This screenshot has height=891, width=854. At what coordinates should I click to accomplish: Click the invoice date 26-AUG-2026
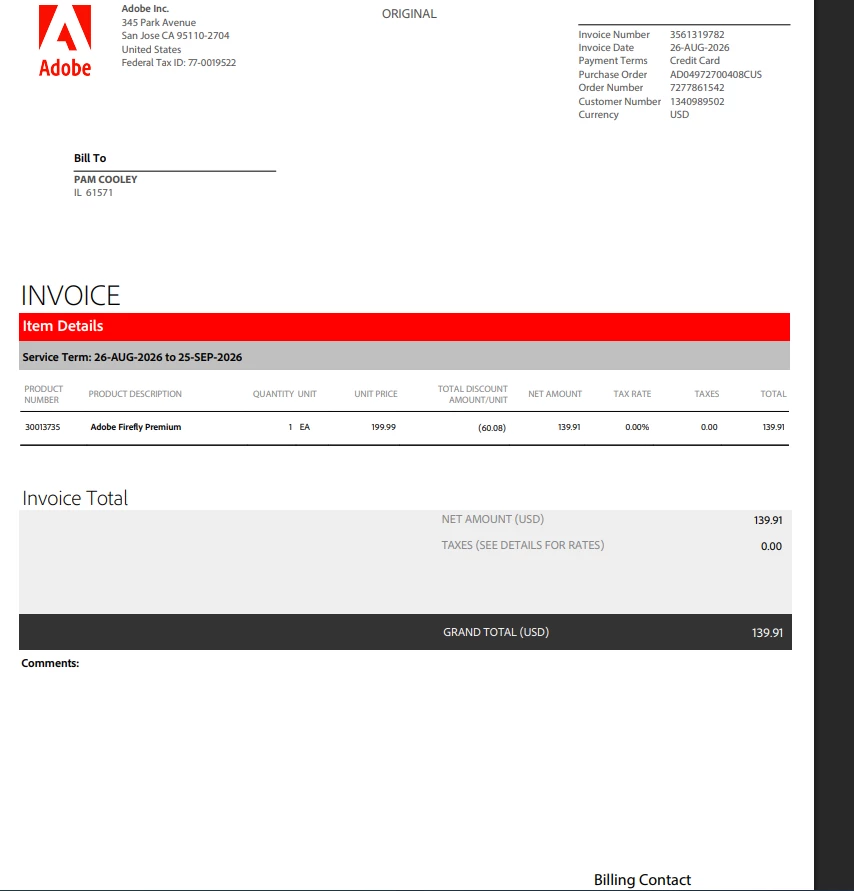(699, 48)
